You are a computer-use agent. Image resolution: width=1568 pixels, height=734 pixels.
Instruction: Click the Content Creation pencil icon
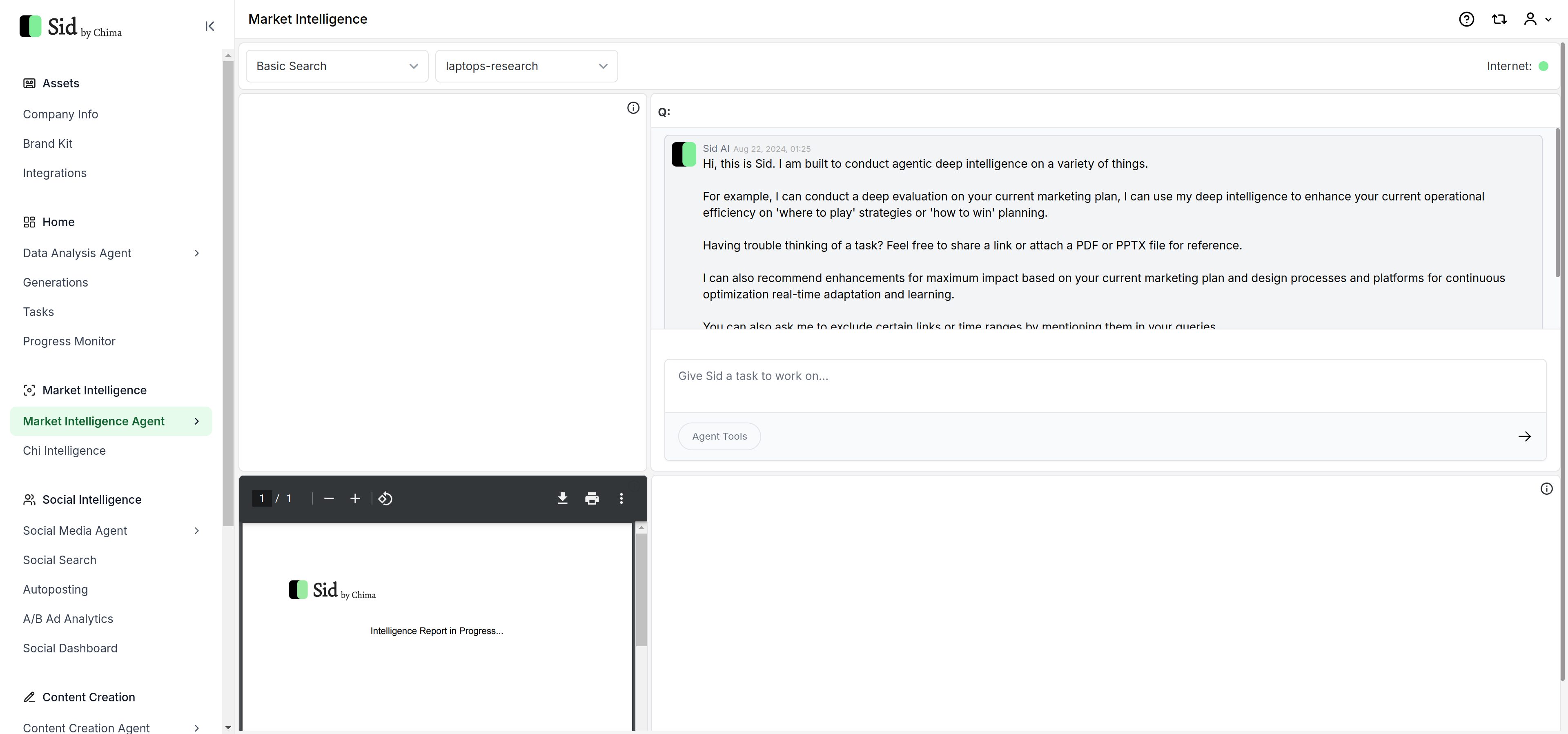point(29,697)
